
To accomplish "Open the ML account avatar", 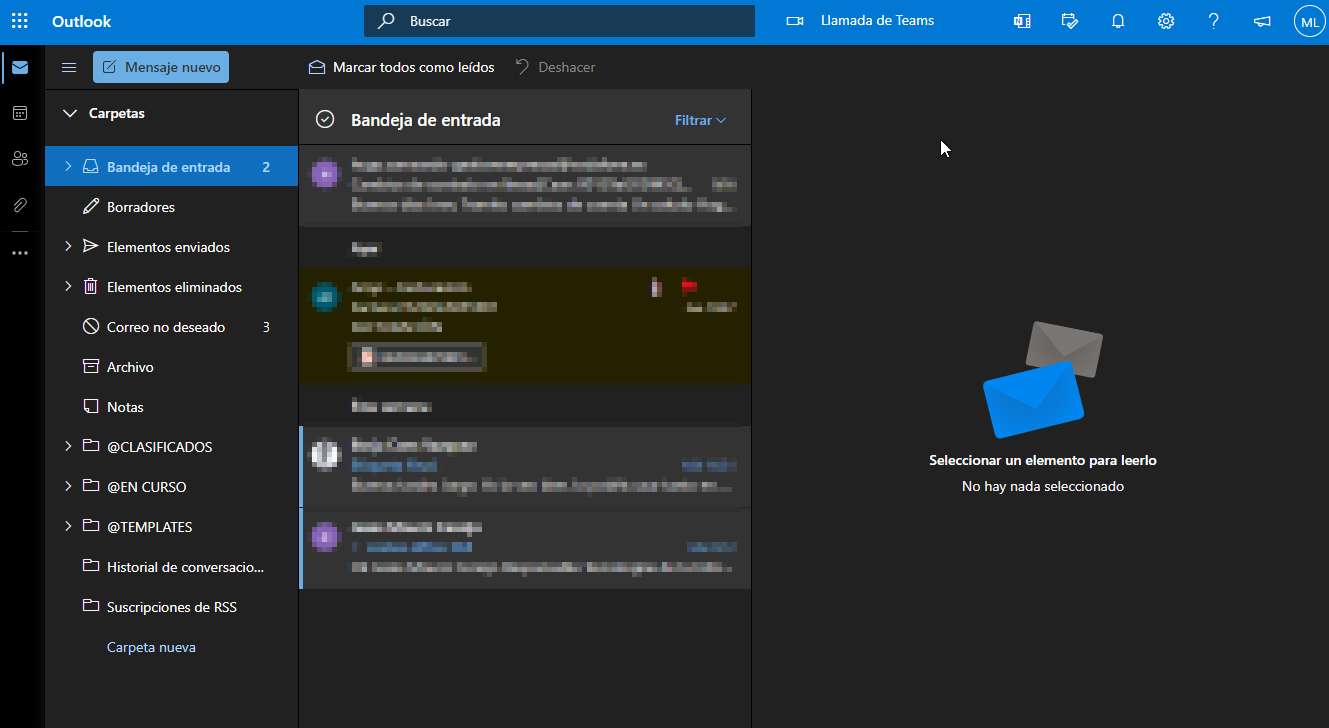I will coord(1309,21).
